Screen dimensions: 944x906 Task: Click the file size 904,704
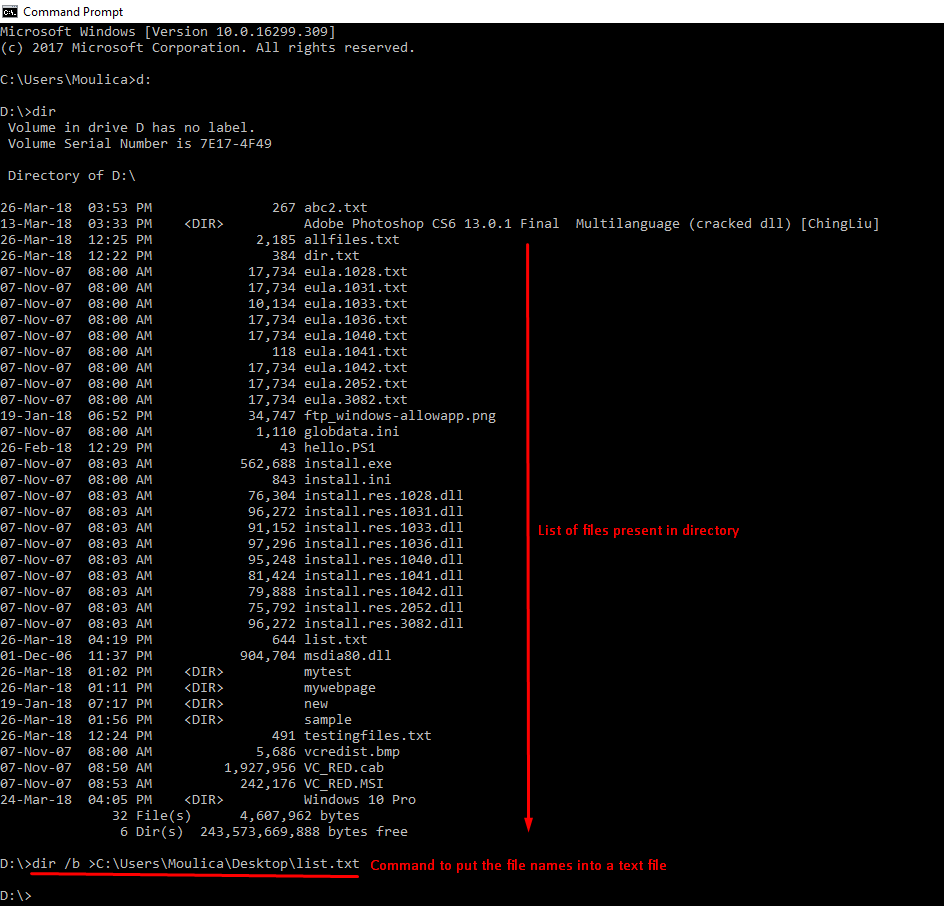267,656
